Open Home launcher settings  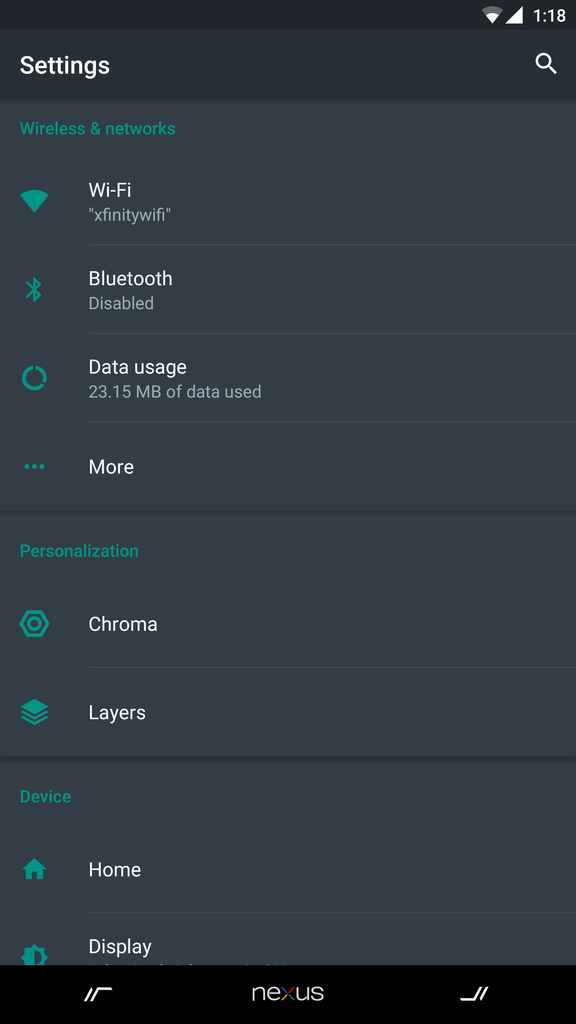(288, 869)
